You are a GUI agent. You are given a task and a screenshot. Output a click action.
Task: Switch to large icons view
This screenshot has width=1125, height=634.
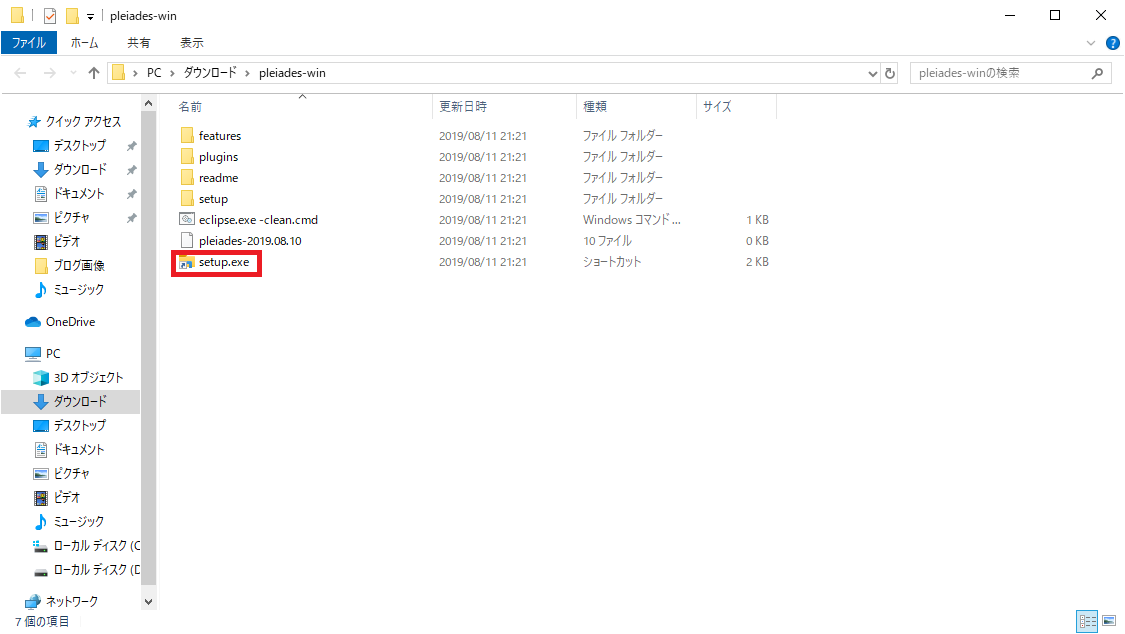pos(1109,620)
